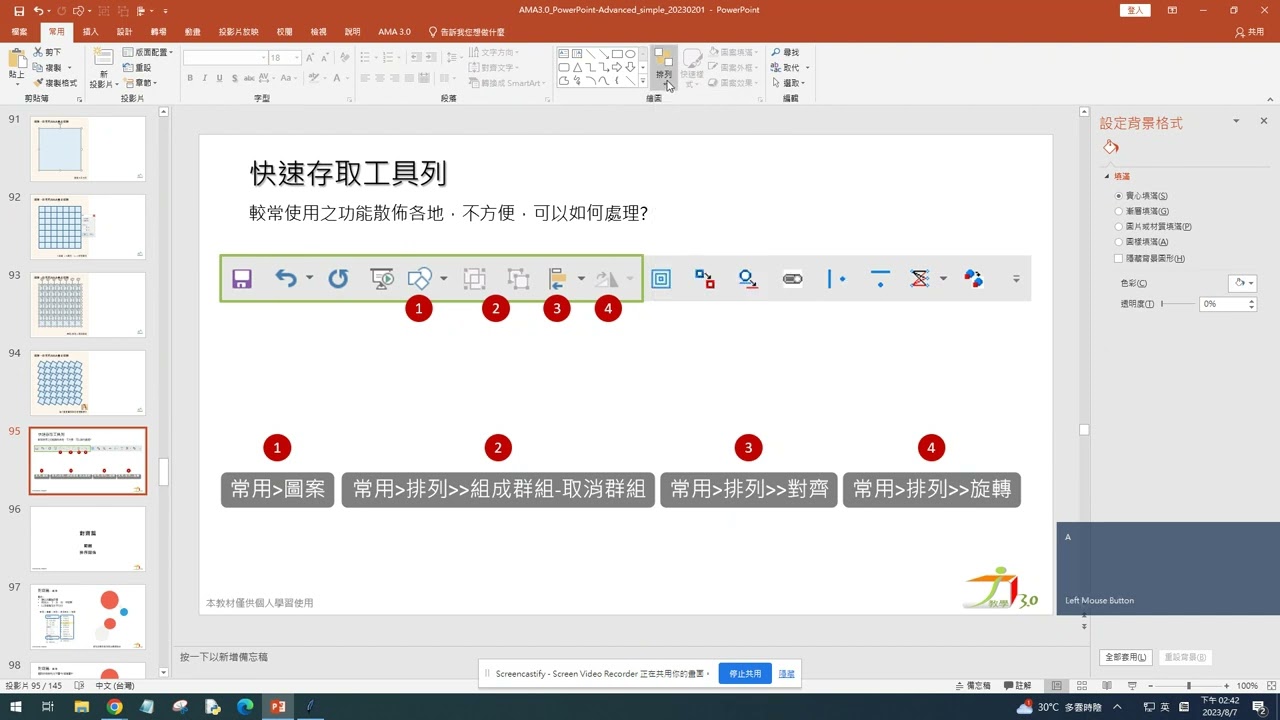Click the Sign in (登入) button
Image resolution: width=1280 pixels, height=720 pixels.
point(1135,10)
